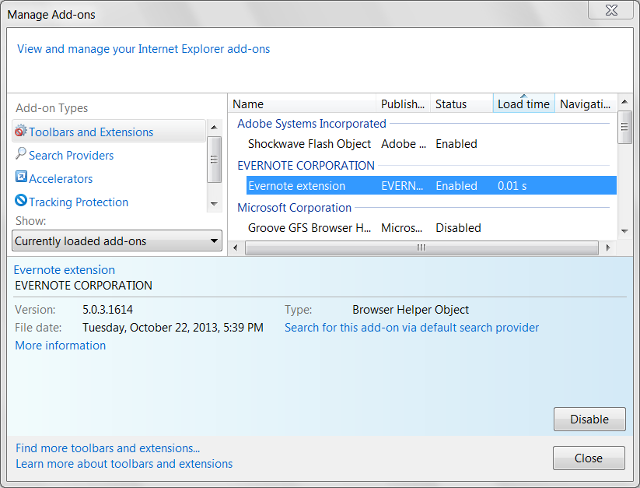Select the Evernote extension row
The width and height of the screenshot is (640, 488).
point(431,186)
